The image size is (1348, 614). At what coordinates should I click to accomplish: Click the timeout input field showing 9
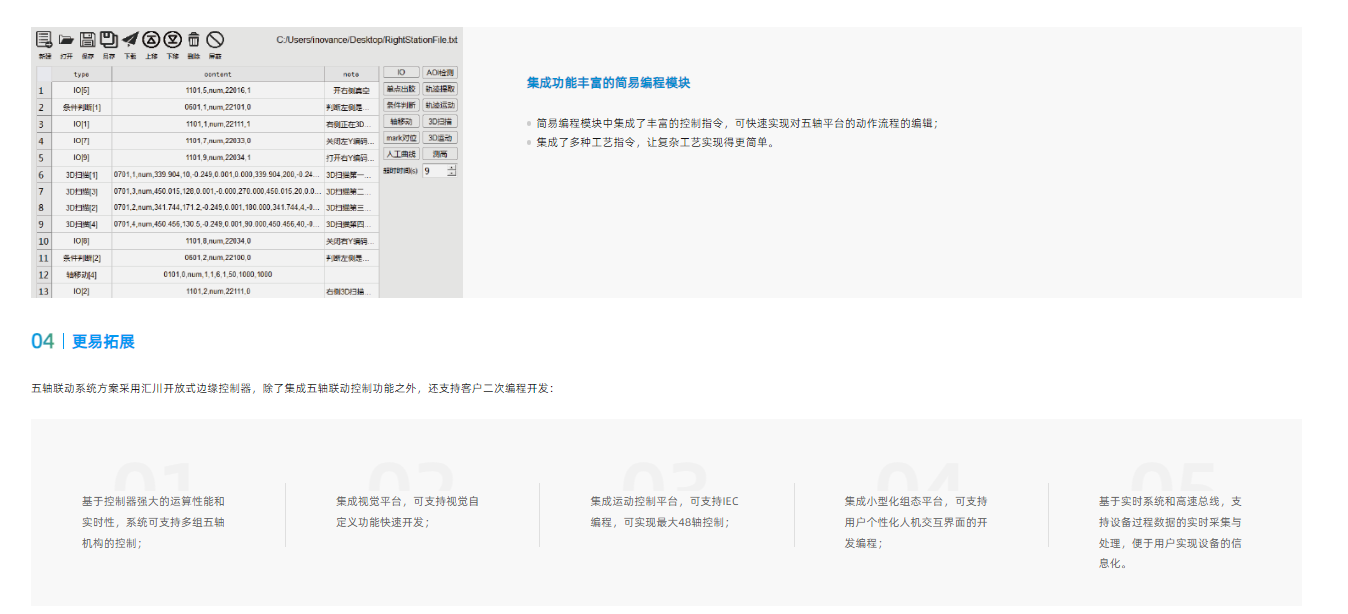[434, 171]
